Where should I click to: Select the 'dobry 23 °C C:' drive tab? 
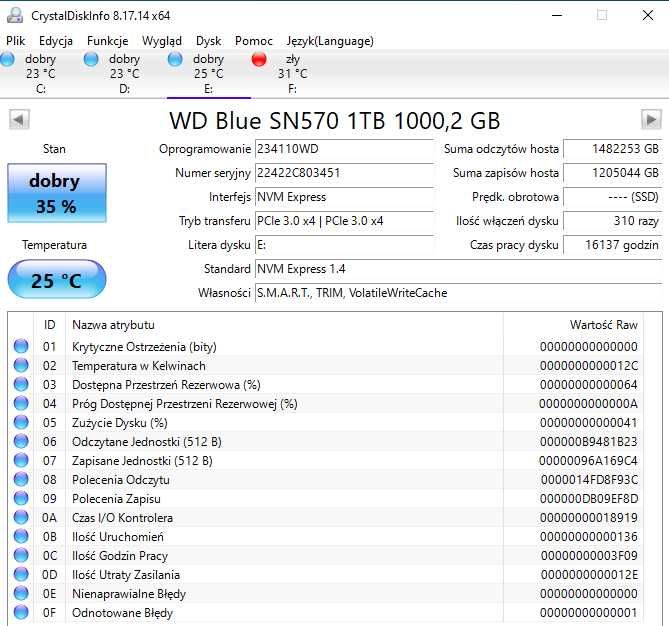[41, 73]
